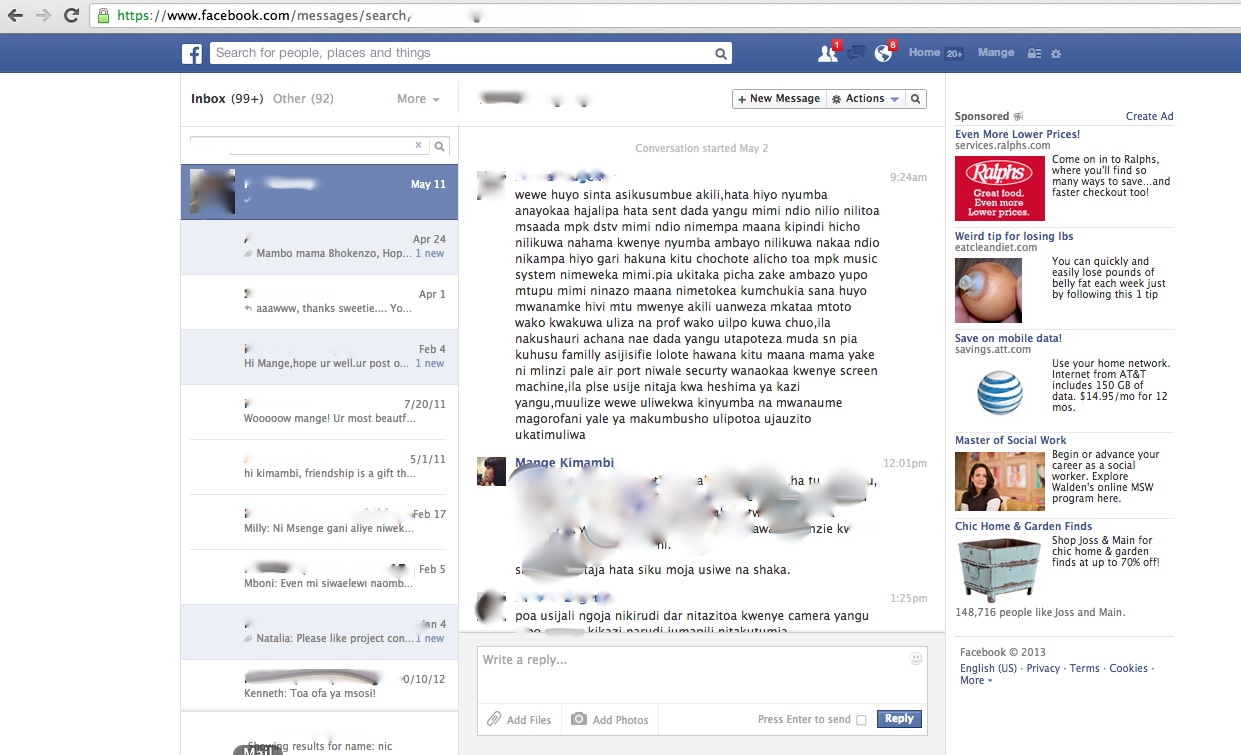Click the Weird tip for losing lbs link
Screen dimensions: 1241x755
1014,236
